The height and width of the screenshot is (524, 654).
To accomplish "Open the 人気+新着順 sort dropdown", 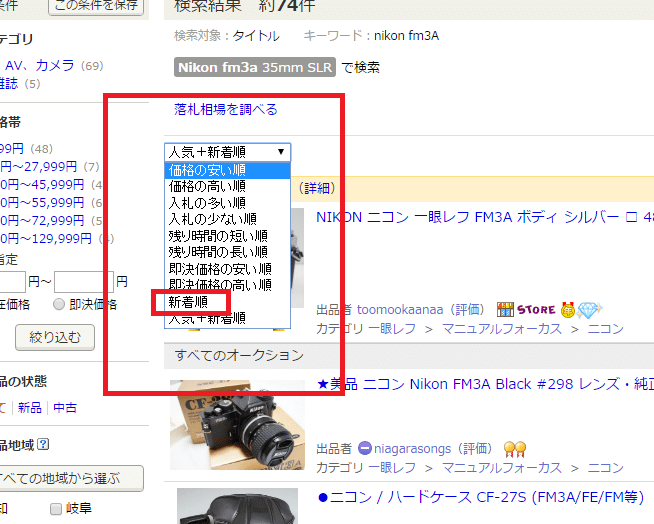I will click(227, 152).
